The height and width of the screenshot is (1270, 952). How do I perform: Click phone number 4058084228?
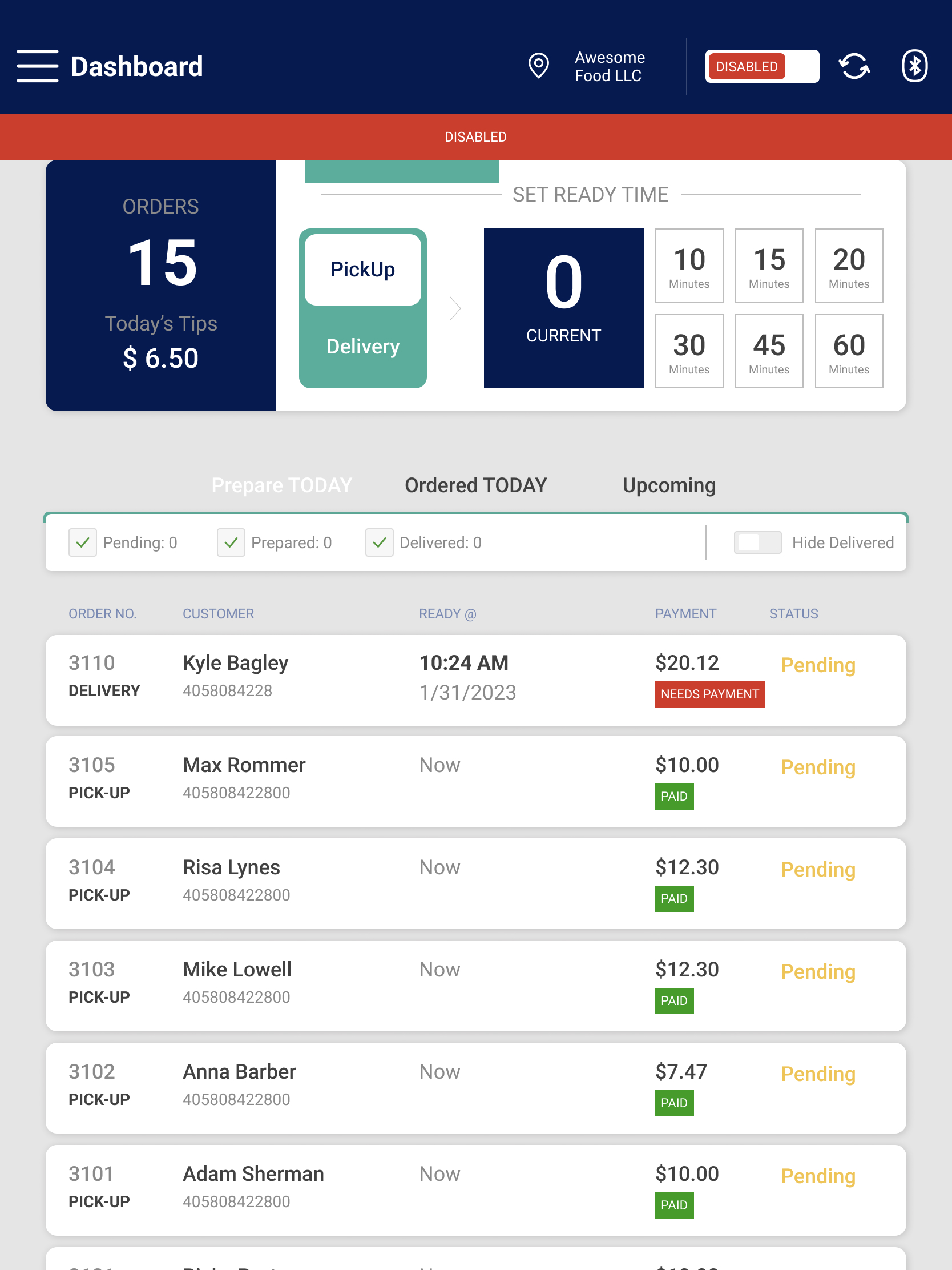point(227,691)
